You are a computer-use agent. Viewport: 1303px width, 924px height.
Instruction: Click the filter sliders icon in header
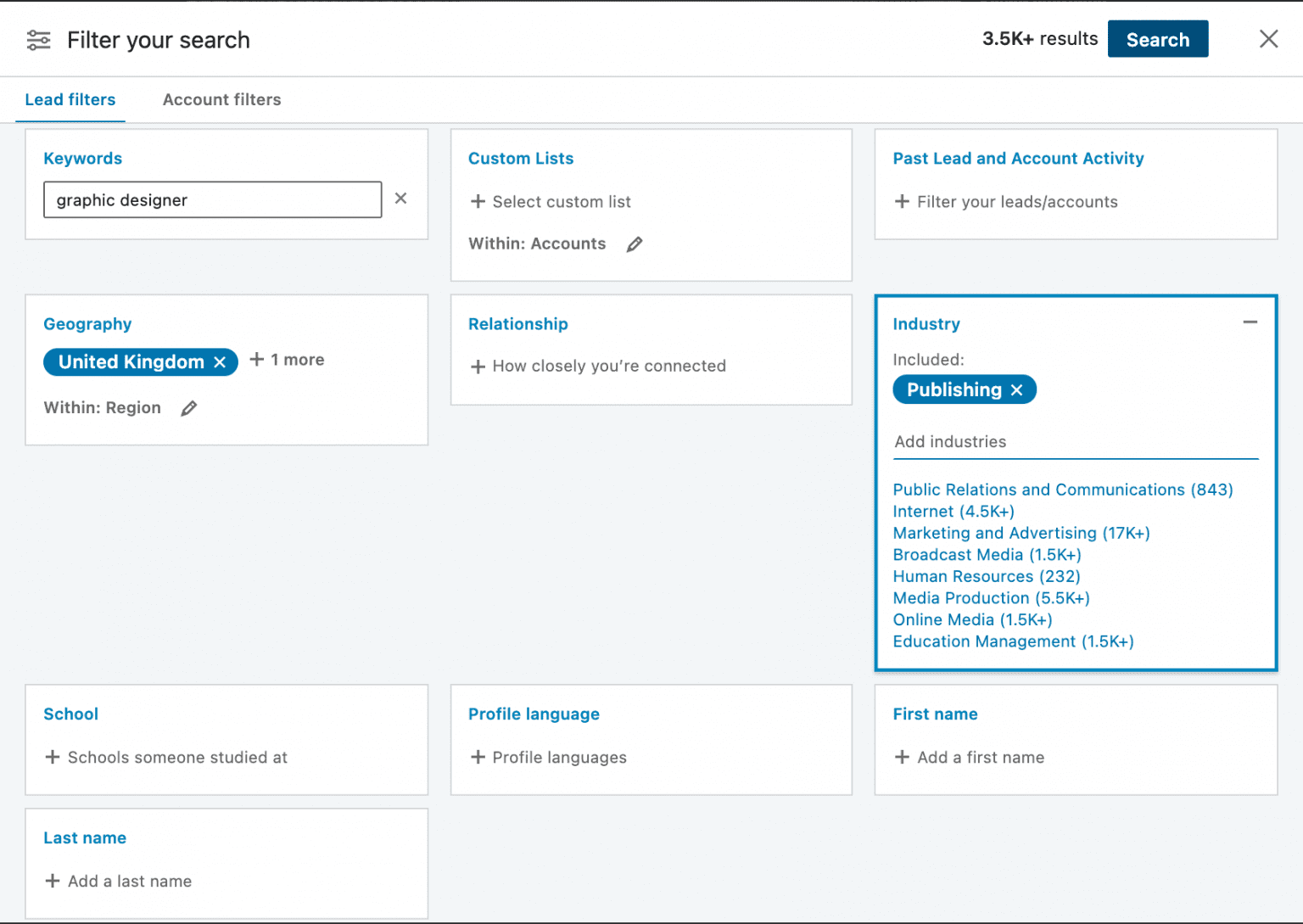click(x=39, y=40)
